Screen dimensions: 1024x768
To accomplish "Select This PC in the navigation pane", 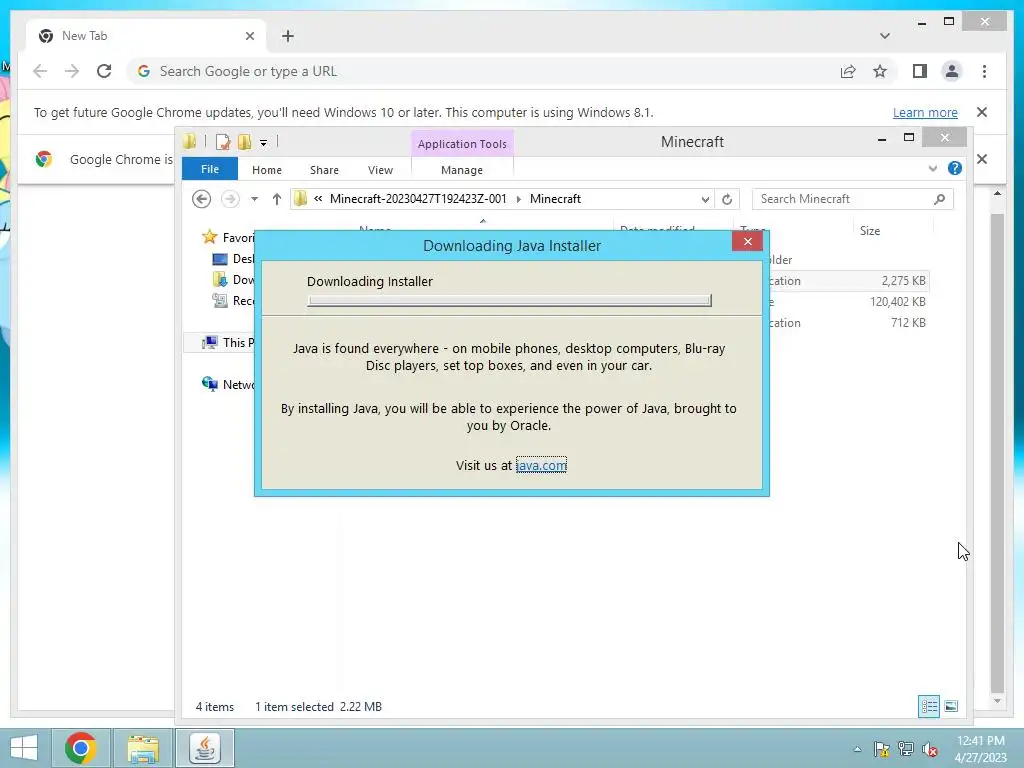I will (229, 342).
